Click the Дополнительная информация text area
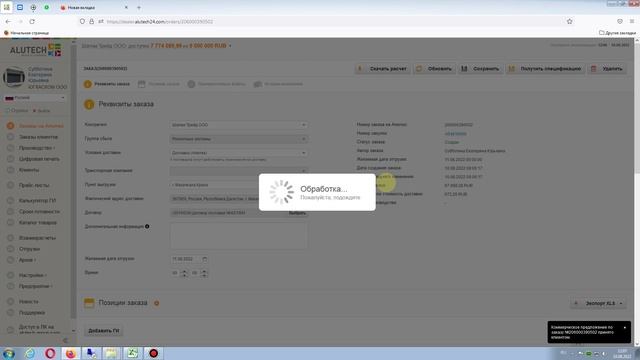 click(239, 236)
